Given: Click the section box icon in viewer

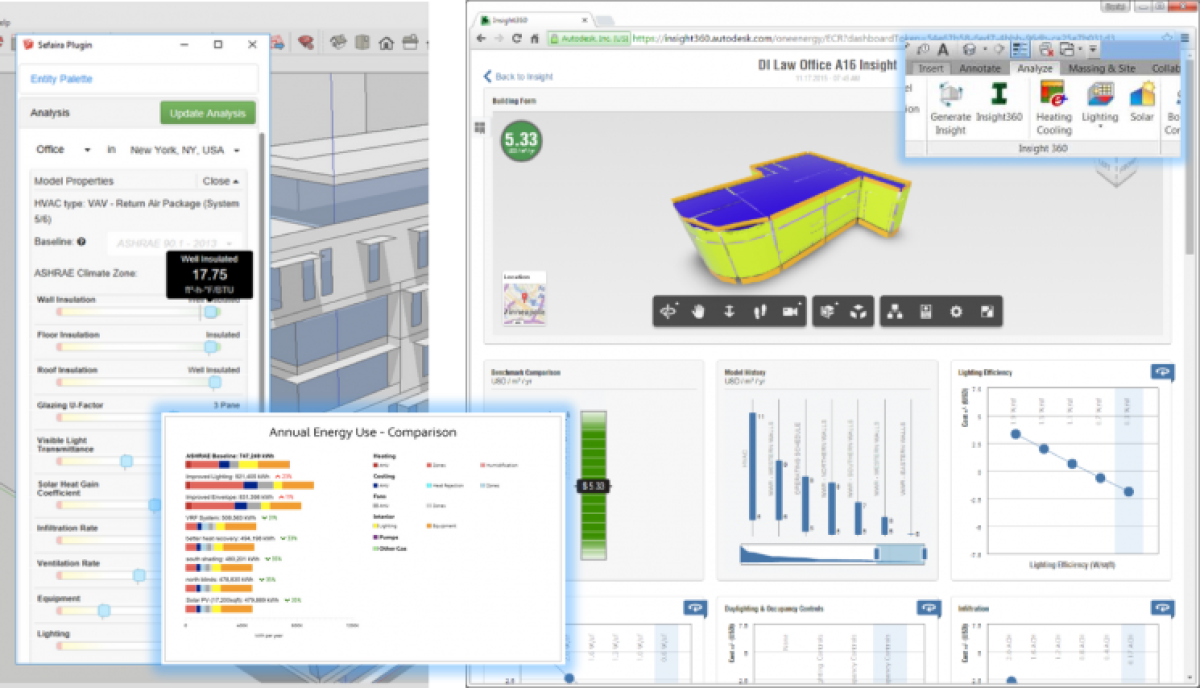Looking at the screenshot, I should coord(828,311).
